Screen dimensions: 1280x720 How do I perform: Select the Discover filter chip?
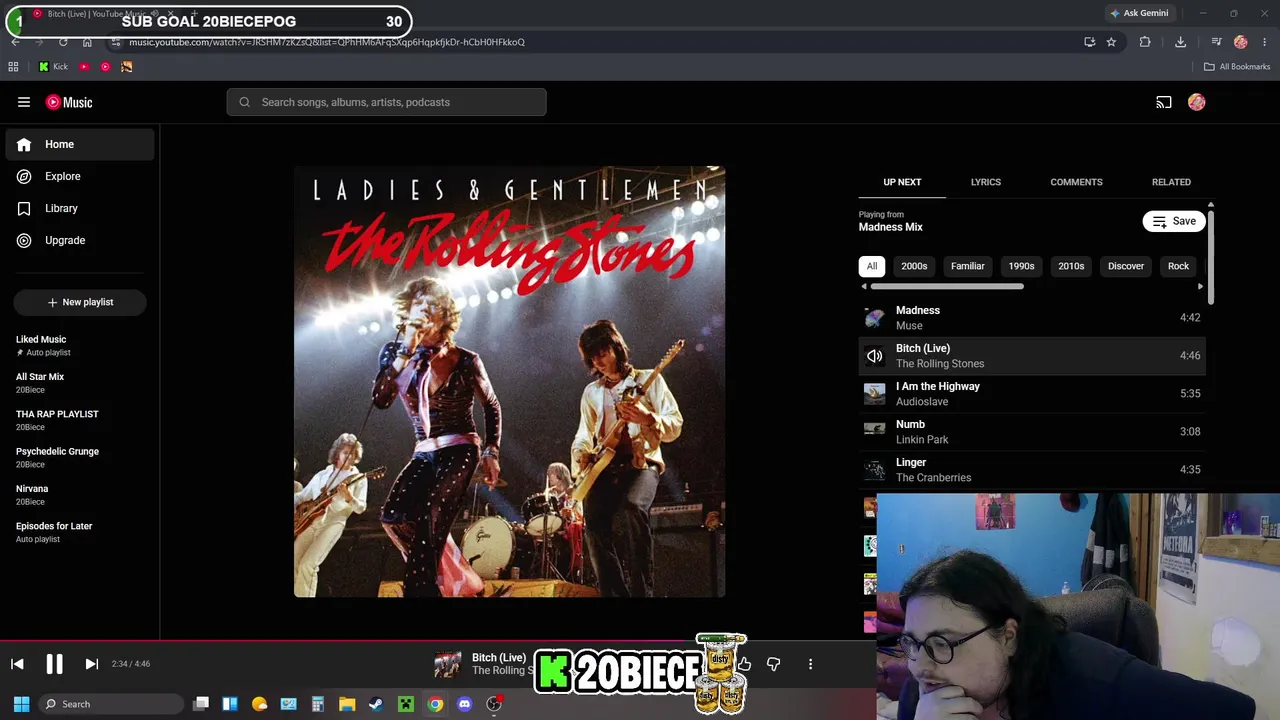pyautogui.click(x=1126, y=266)
